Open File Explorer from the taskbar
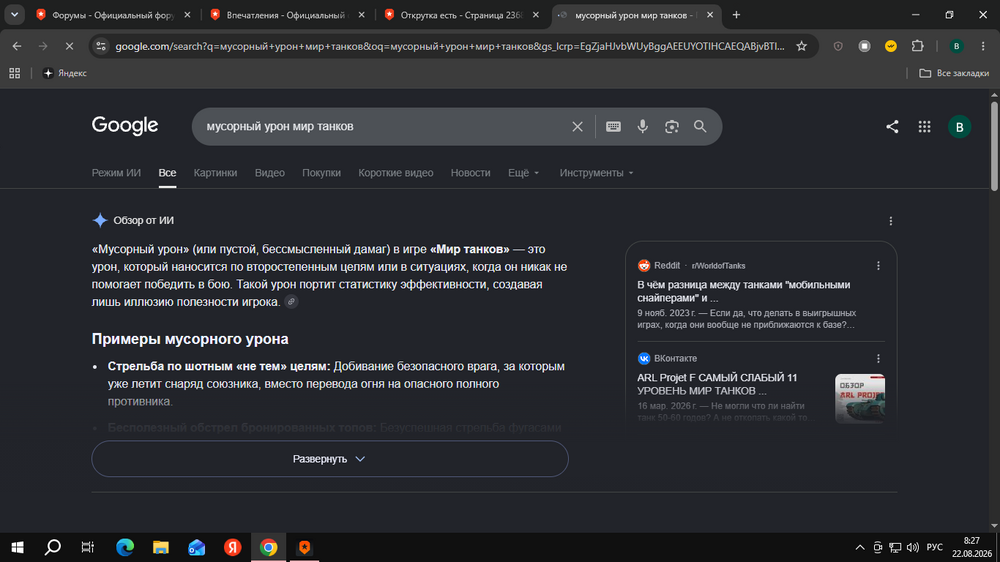Viewport: 1000px width, 562px height. (x=161, y=547)
